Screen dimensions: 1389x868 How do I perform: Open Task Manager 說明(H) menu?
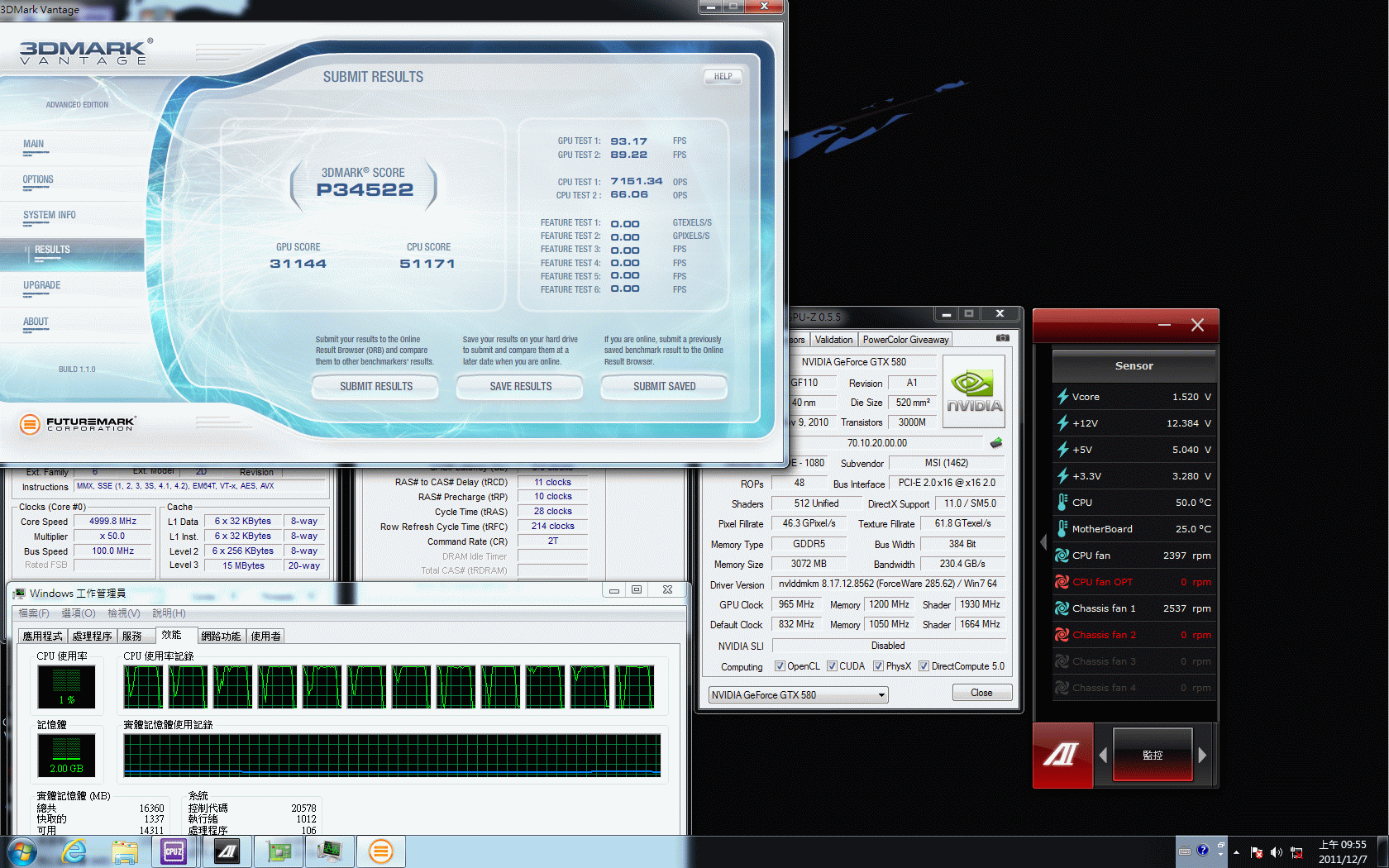[x=169, y=613]
